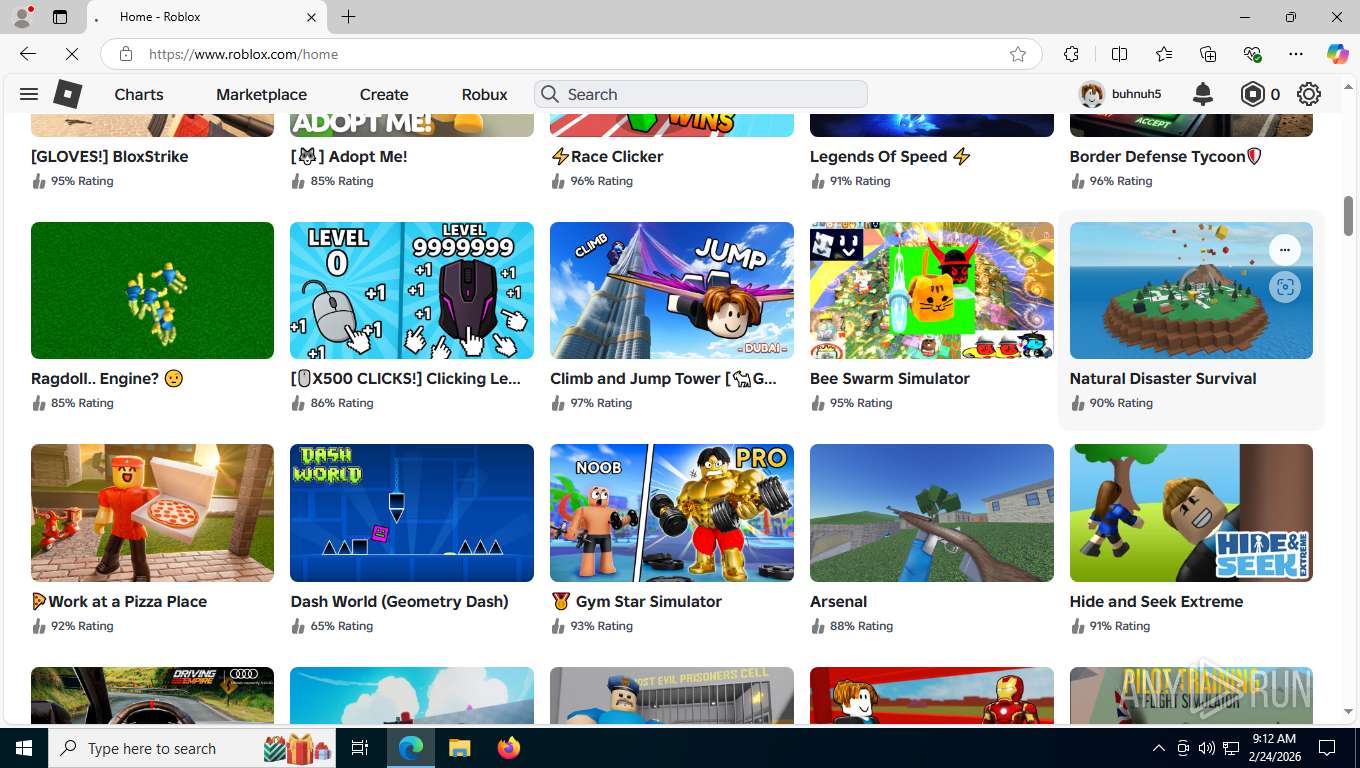1360x768 pixels.
Task: Click the Windows taskbar search box
Action: [x=194, y=748]
